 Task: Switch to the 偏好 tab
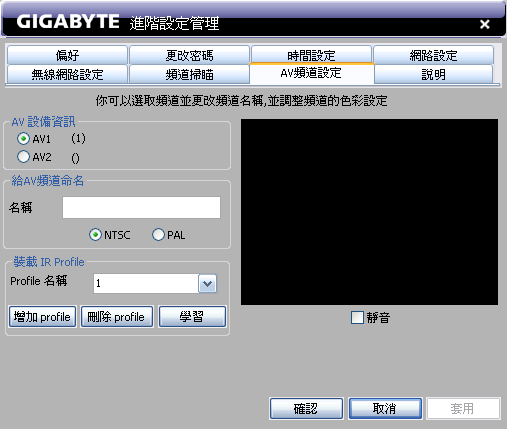[67, 55]
